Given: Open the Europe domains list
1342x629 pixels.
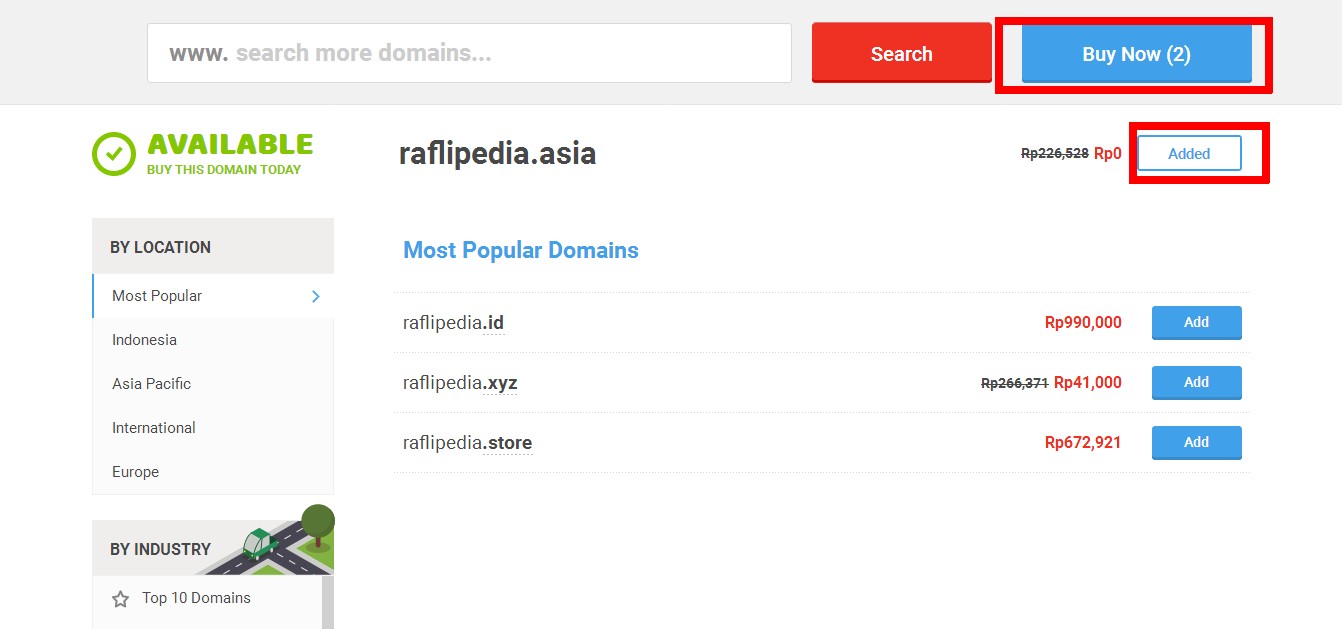Looking at the screenshot, I should point(135,471).
